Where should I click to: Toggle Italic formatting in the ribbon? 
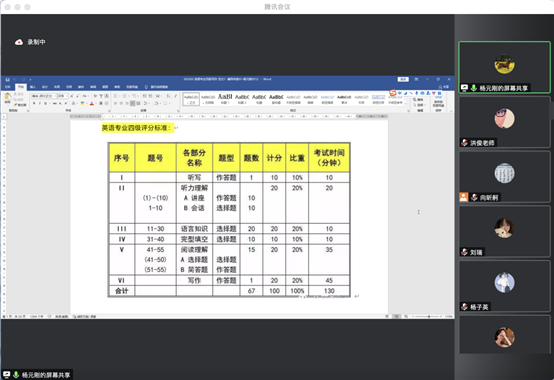pos(40,103)
